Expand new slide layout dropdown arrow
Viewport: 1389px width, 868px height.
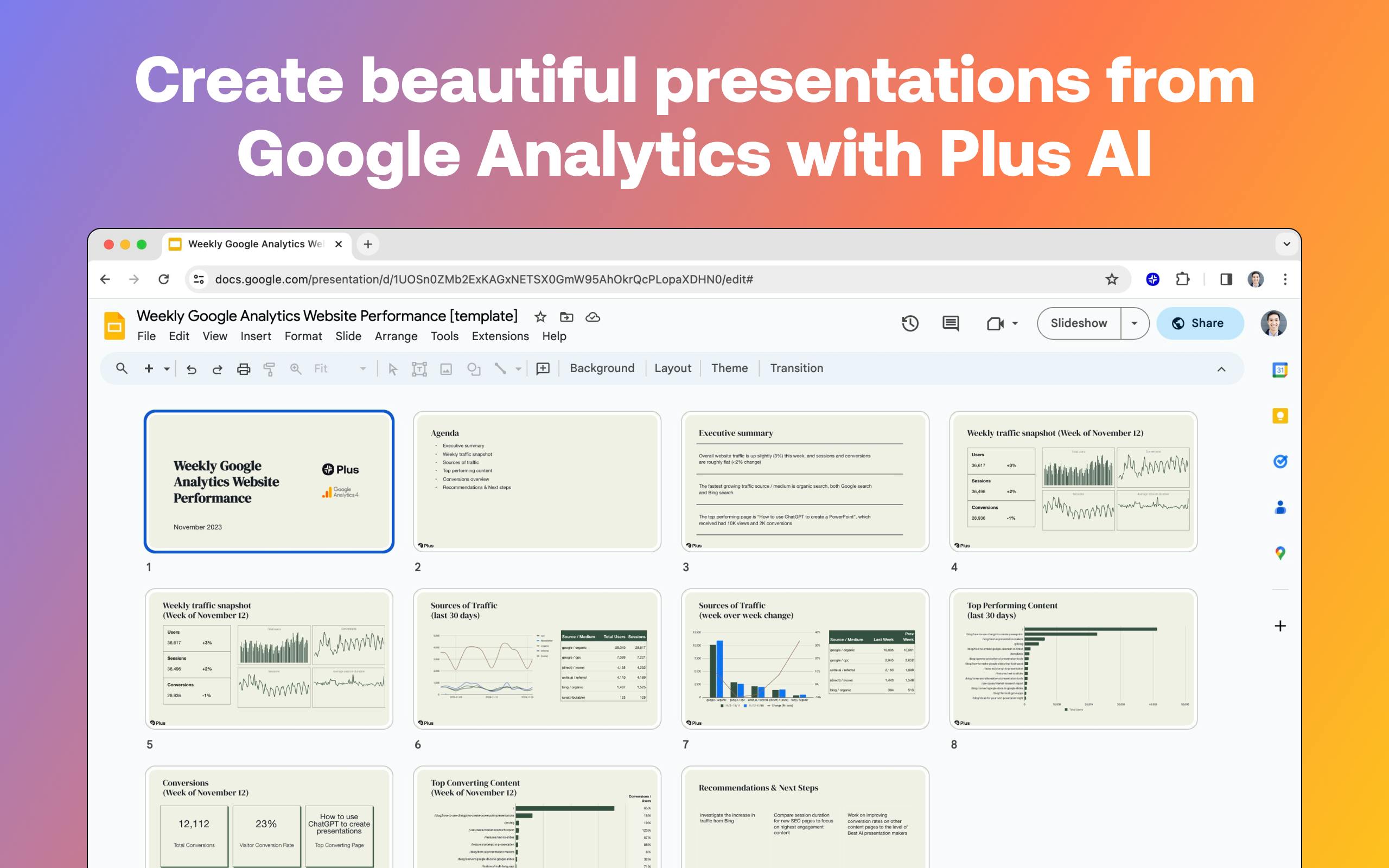click(167, 368)
